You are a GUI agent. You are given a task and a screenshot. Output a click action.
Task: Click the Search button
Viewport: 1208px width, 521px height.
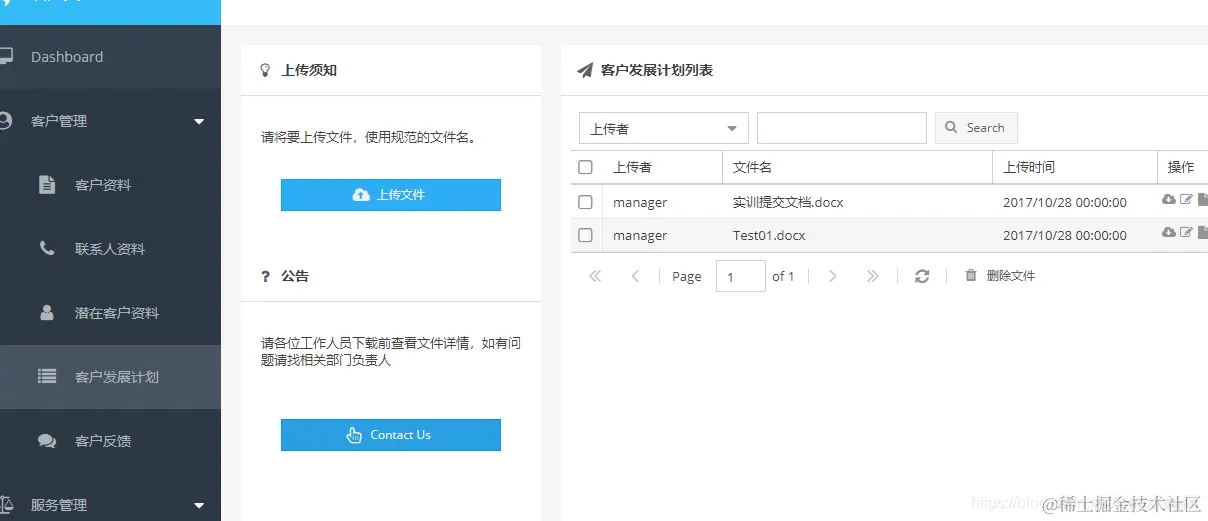pos(976,128)
